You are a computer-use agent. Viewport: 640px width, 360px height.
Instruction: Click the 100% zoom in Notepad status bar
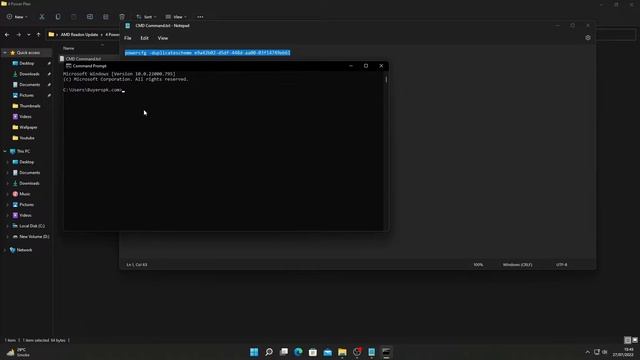coord(478,264)
